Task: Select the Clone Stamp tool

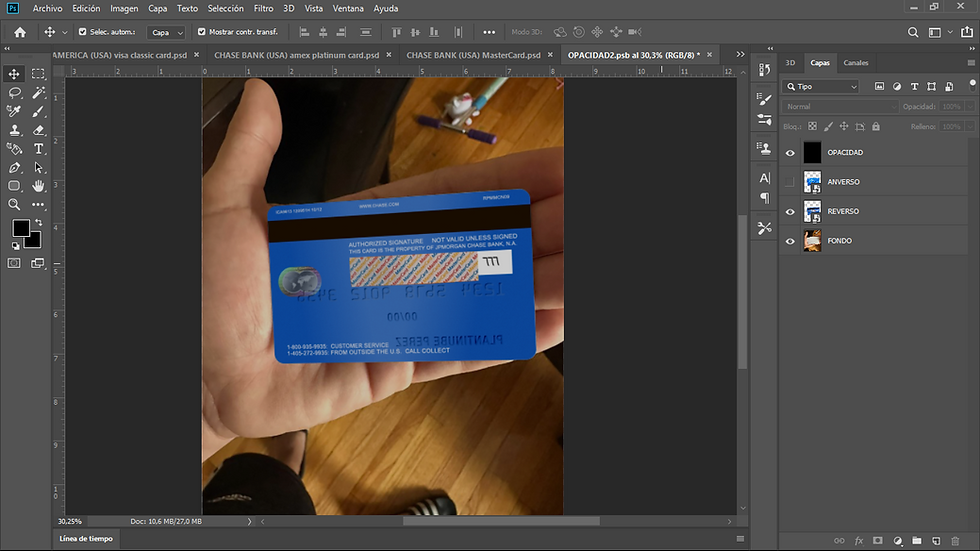Action: (x=14, y=130)
